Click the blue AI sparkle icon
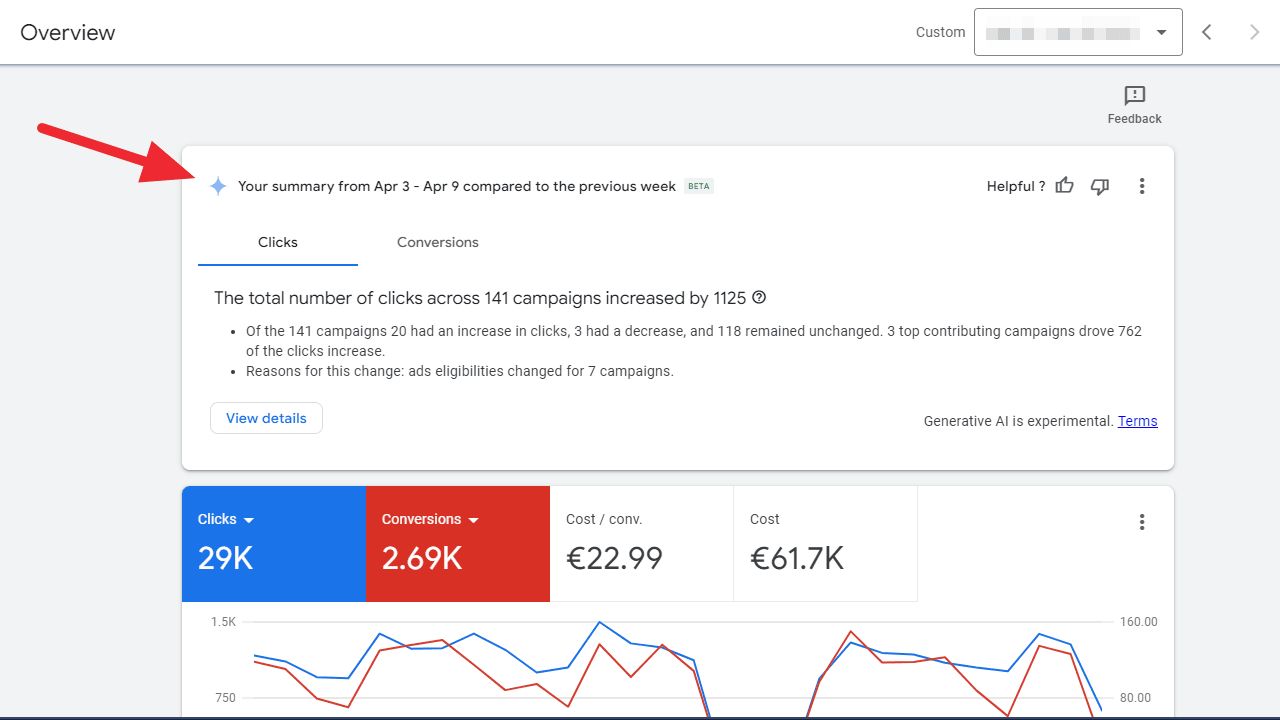 click(x=218, y=186)
